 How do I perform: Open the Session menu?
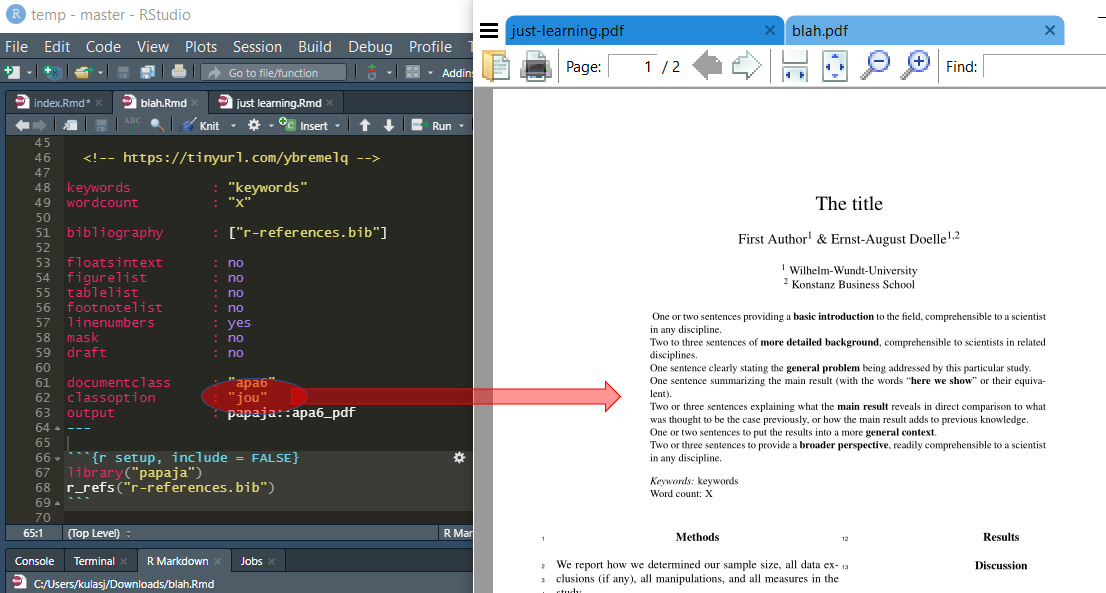[x=257, y=47]
